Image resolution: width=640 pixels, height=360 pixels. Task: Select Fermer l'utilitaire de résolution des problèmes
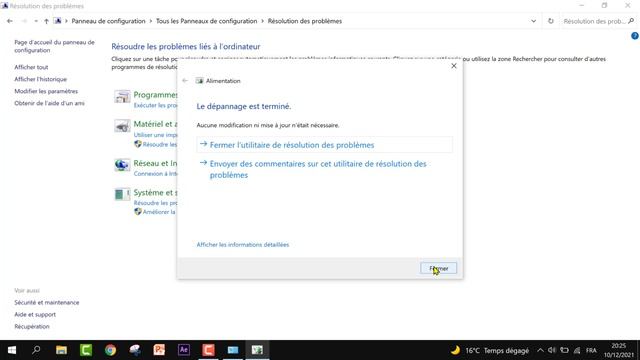click(324, 145)
